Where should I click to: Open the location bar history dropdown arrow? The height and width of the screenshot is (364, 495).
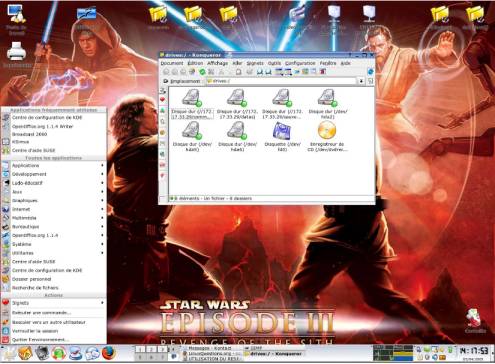(x=361, y=81)
